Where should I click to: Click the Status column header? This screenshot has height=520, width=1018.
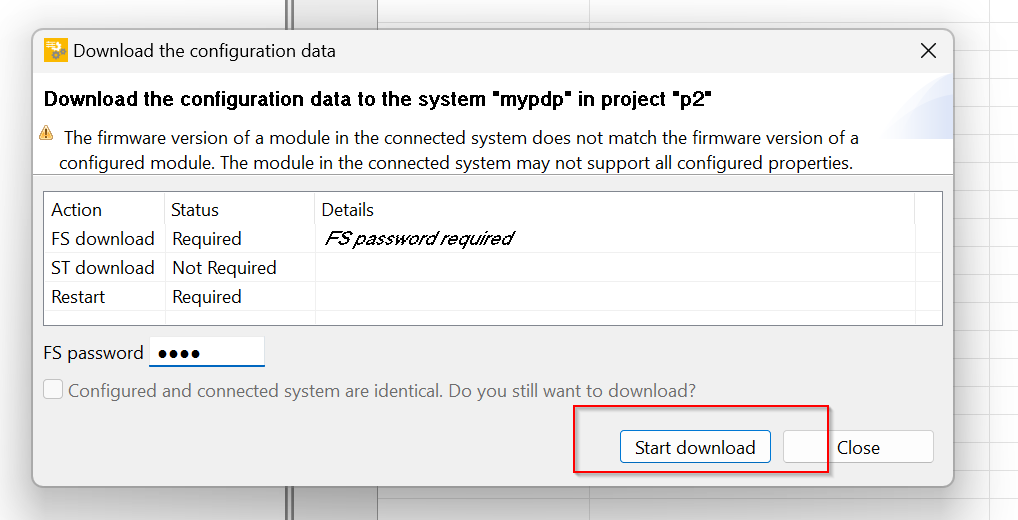pyautogui.click(x=195, y=210)
